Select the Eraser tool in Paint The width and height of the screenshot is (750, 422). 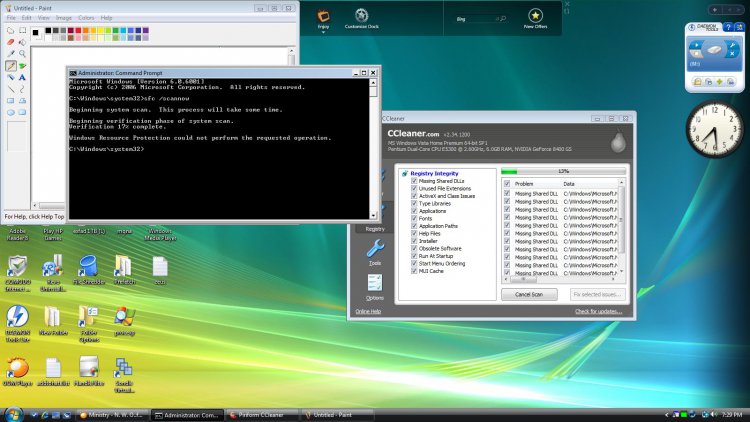[x=11, y=42]
